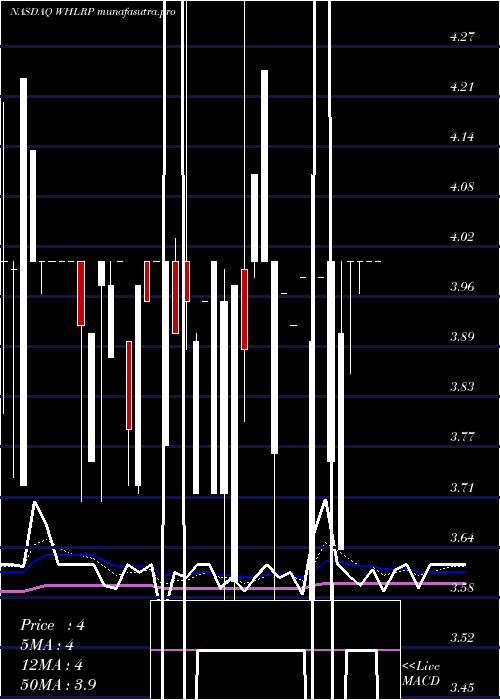Click the 4.27 price axis label
Image resolution: width=500 pixels, height=700 pixels.
point(462,37)
